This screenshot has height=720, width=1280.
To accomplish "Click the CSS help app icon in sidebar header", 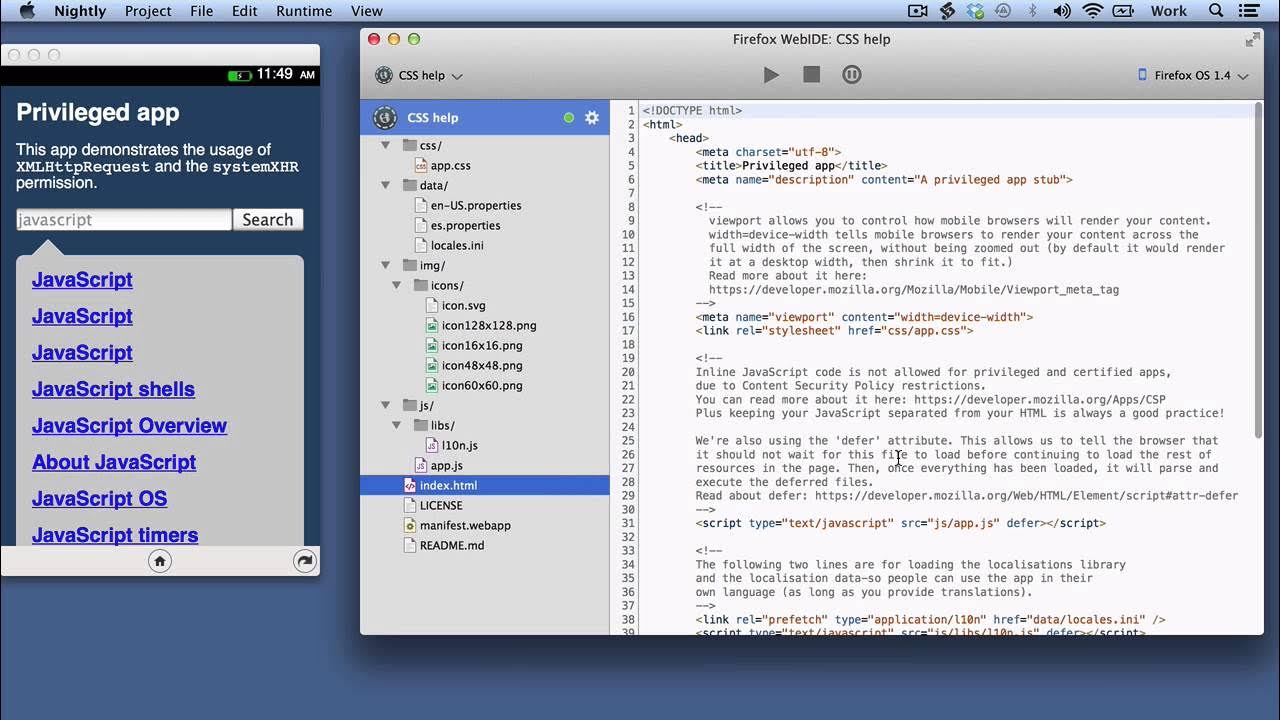I will tap(385, 118).
